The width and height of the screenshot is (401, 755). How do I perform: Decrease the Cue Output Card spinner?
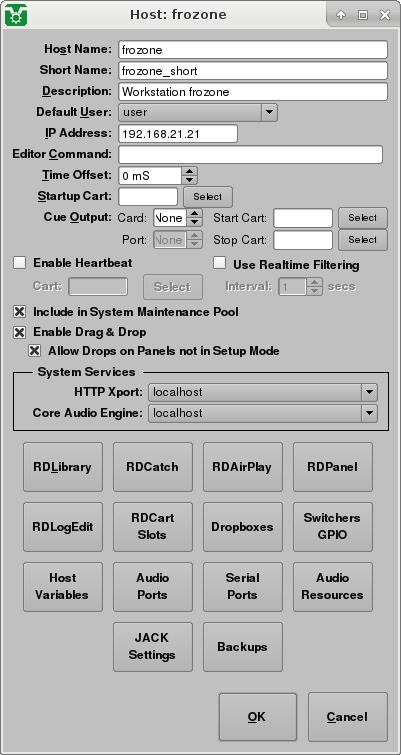pos(194,222)
